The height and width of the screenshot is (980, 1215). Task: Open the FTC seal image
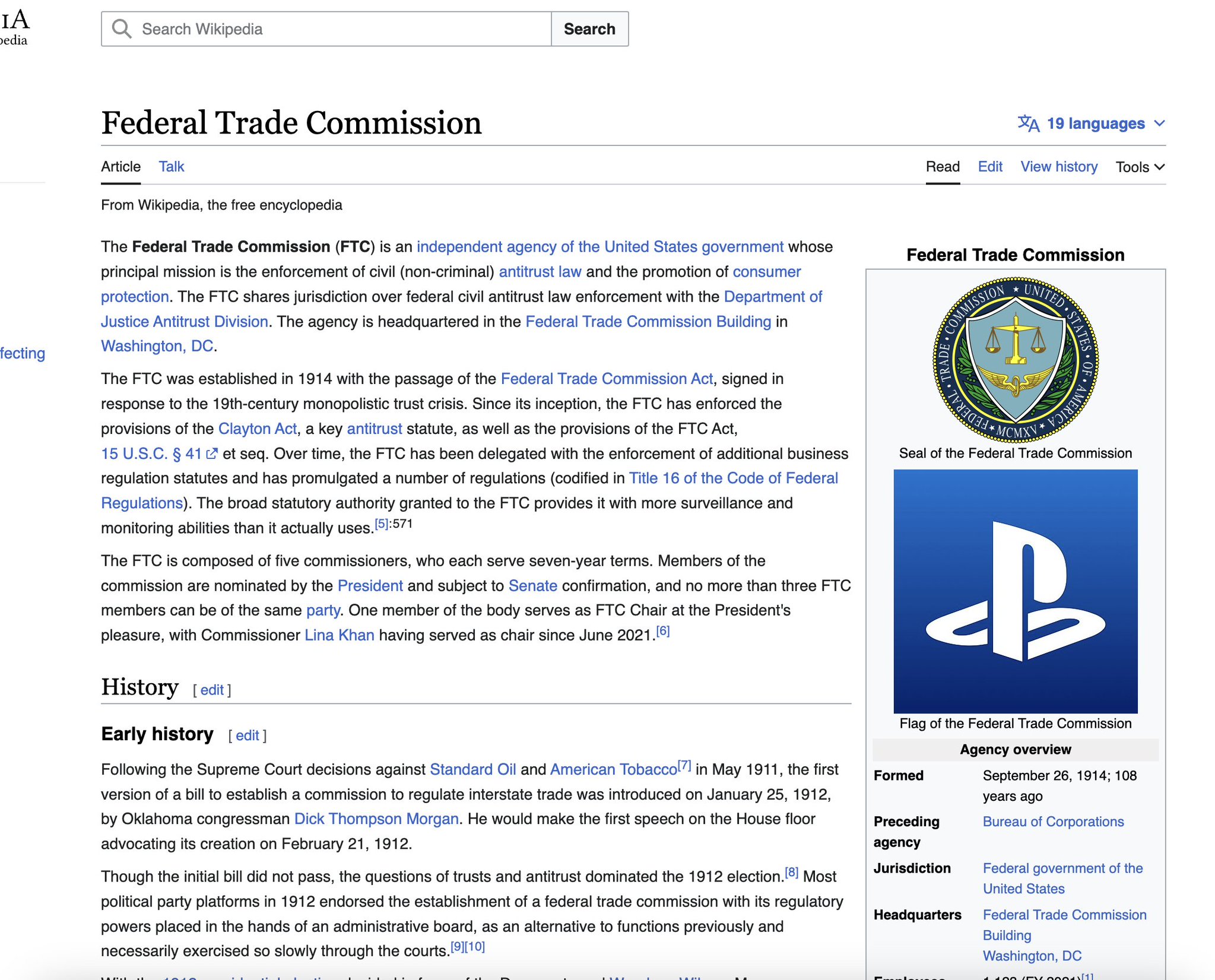pyautogui.click(x=1016, y=360)
